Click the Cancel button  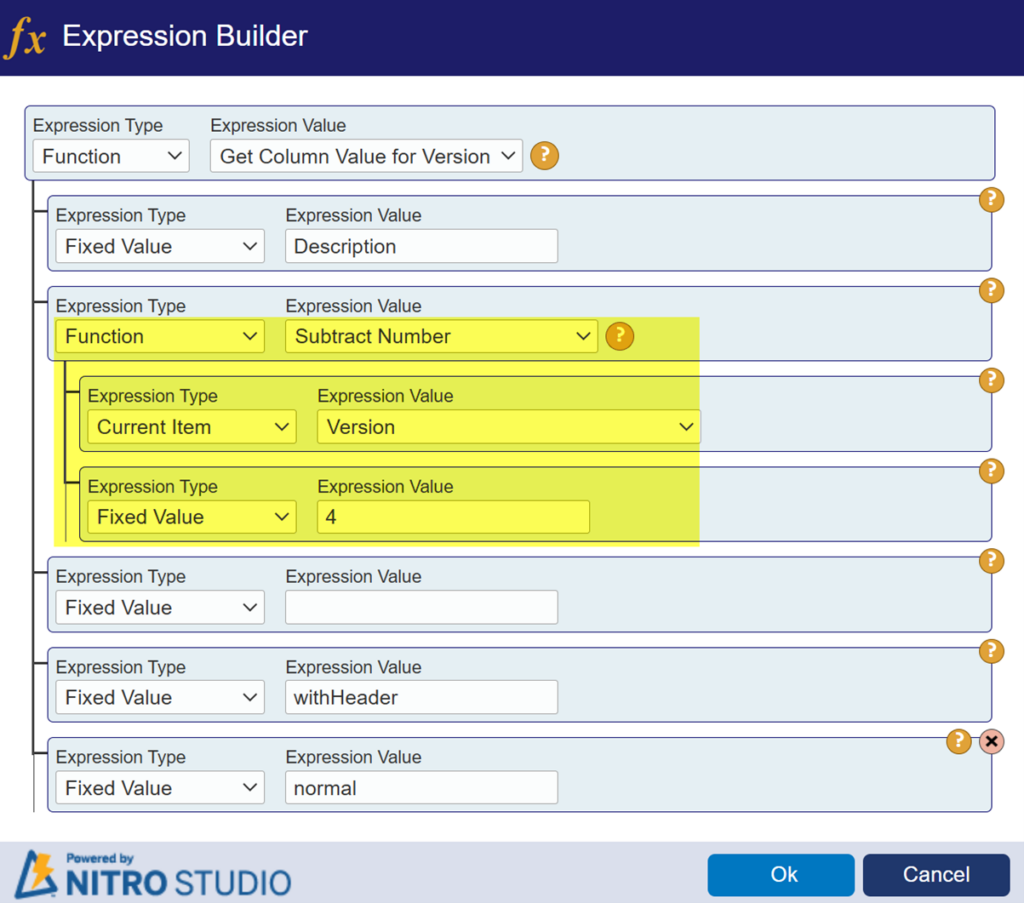point(936,874)
